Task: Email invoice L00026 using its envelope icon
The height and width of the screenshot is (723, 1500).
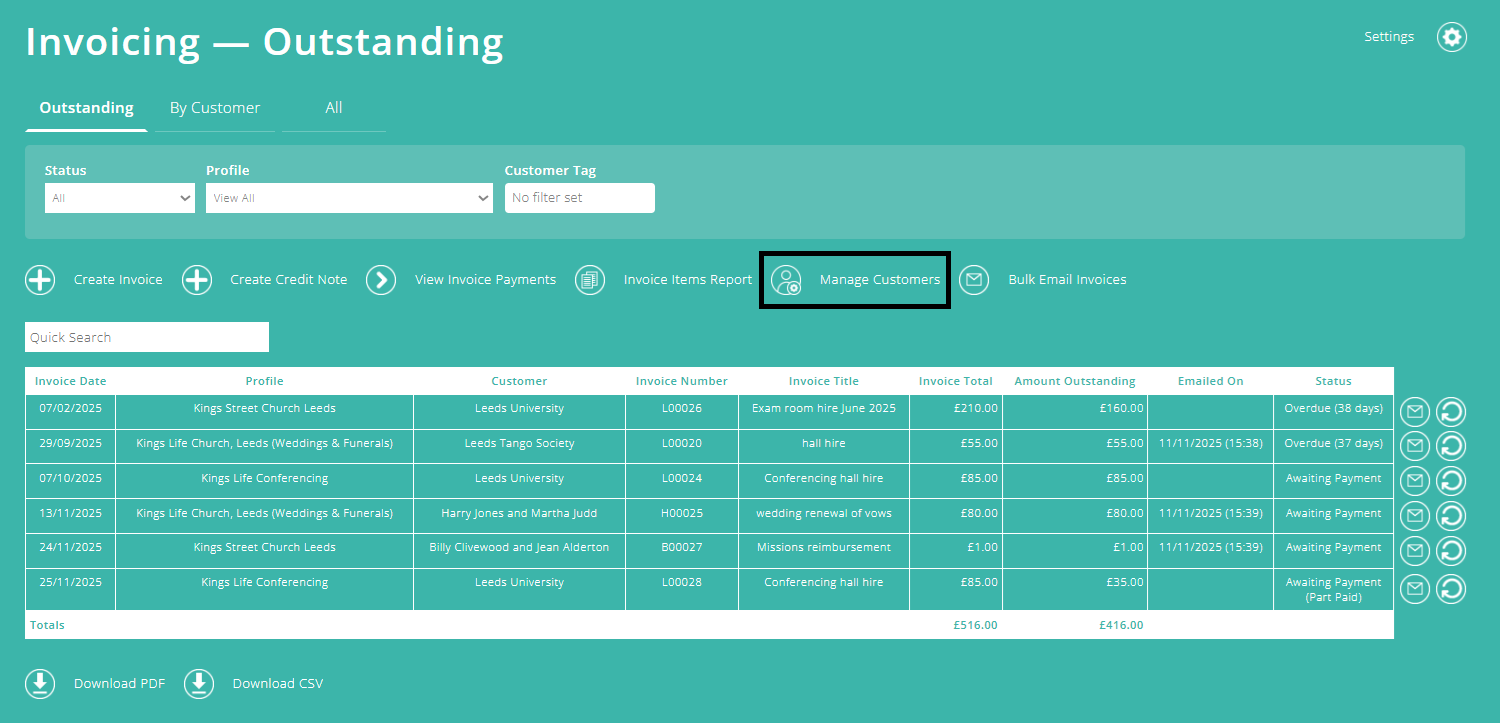Action: [x=1414, y=411]
